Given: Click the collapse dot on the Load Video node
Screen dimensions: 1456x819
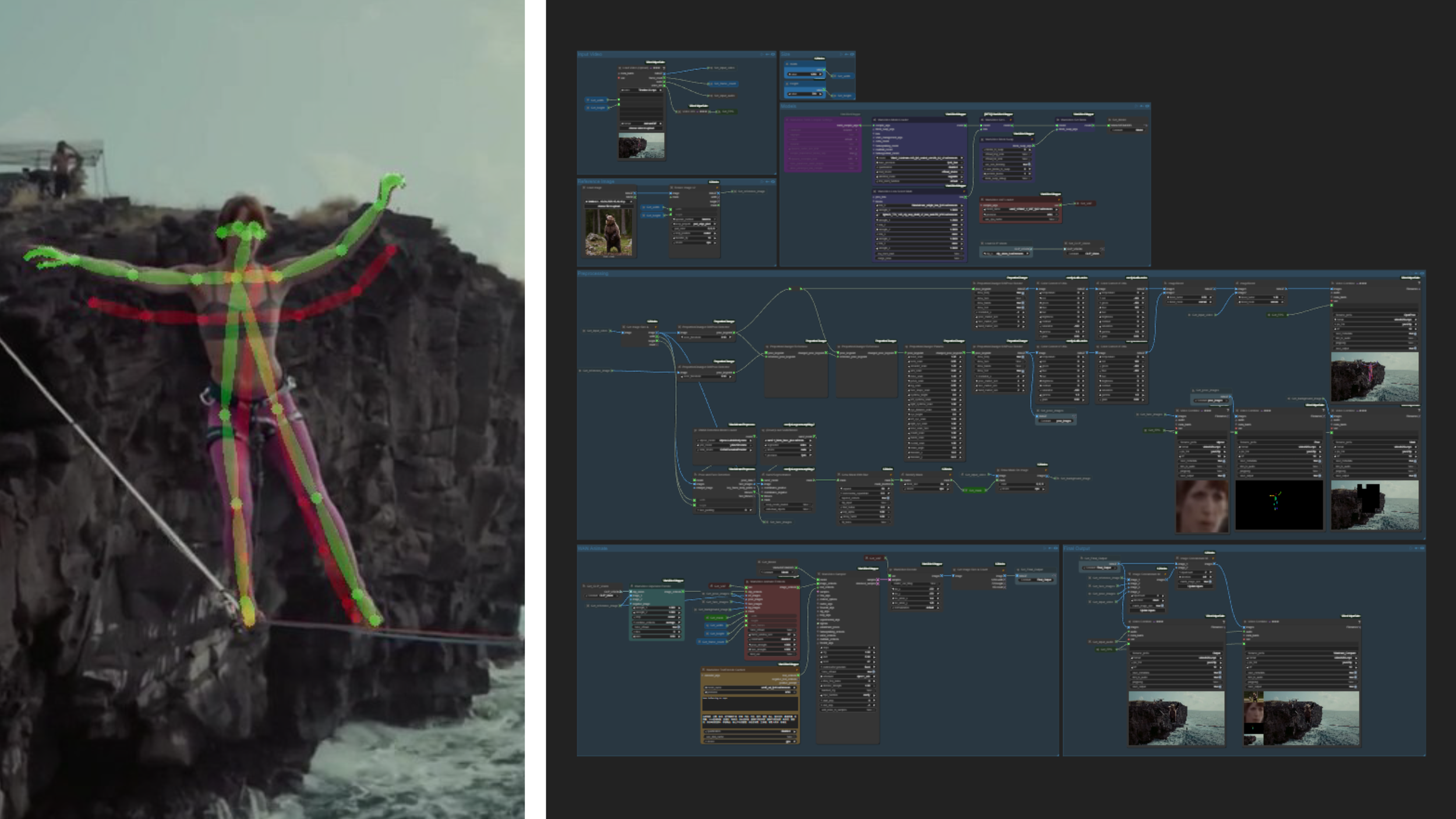Looking at the screenshot, I should click(x=620, y=68).
